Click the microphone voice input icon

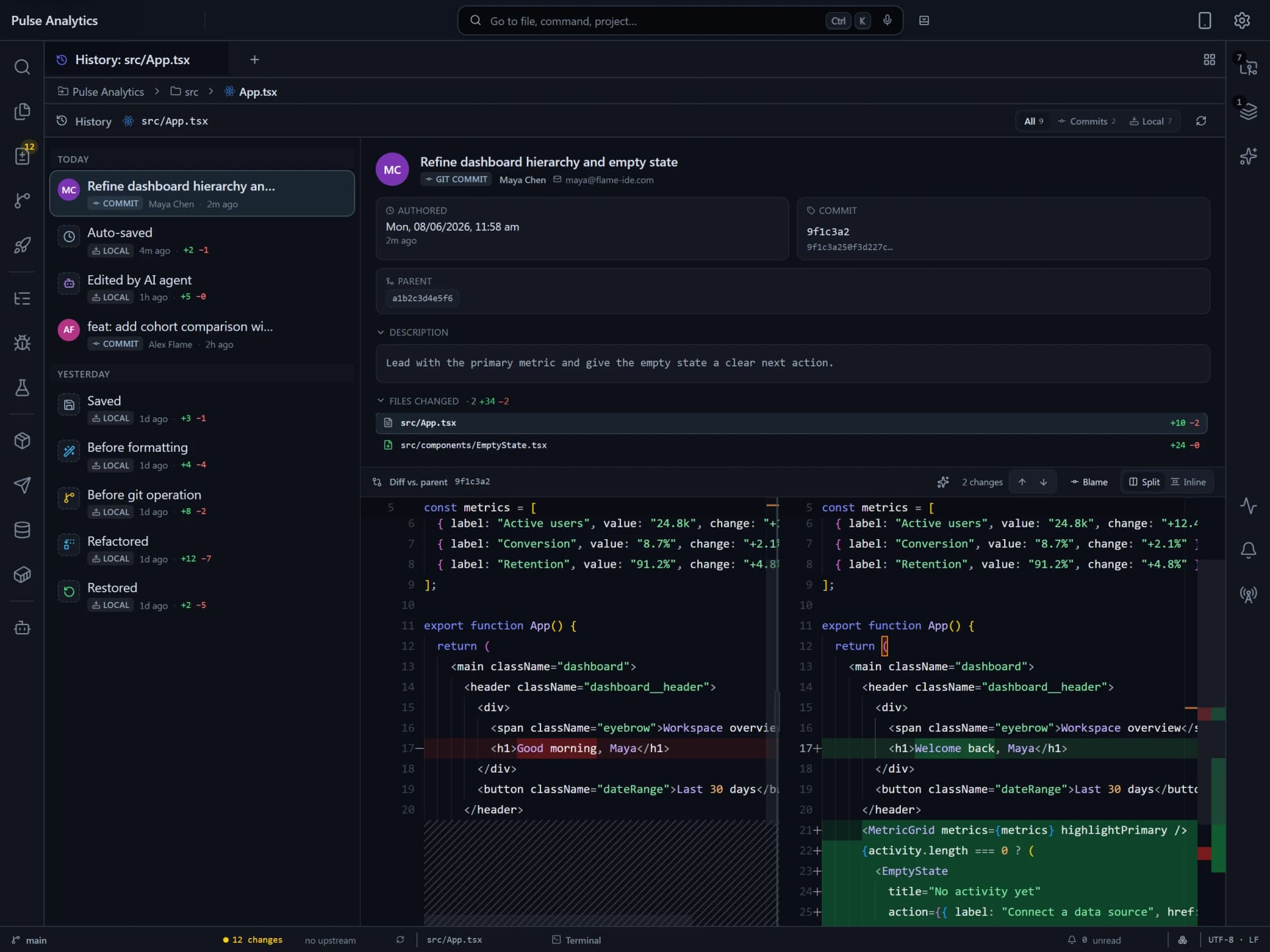point(887,21)
